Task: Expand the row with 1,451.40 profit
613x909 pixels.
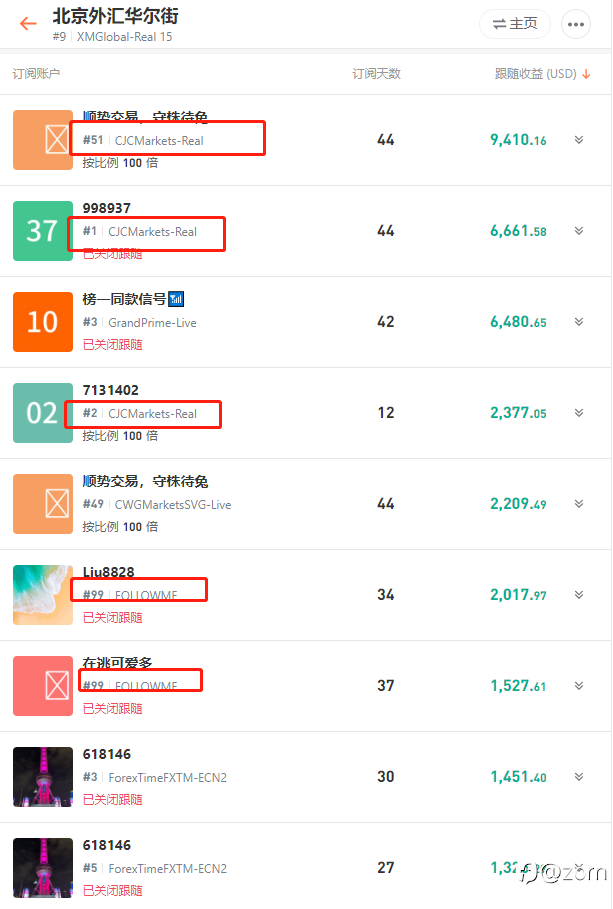Action: (578, 777)
